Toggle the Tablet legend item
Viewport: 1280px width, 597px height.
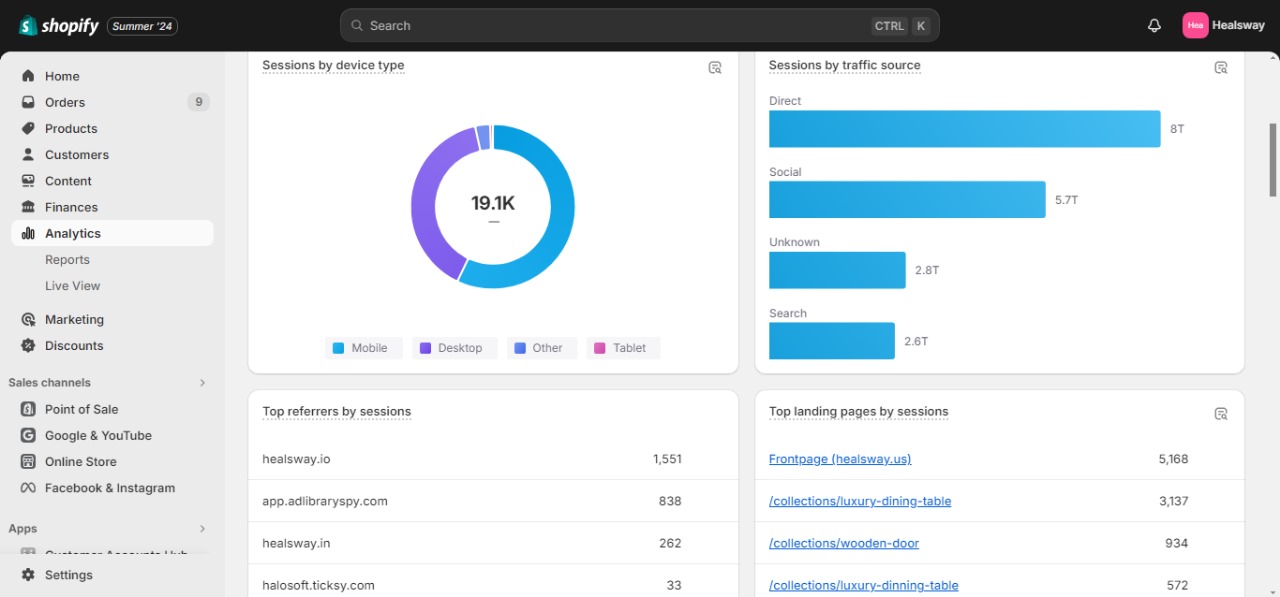tap(621, 348)
